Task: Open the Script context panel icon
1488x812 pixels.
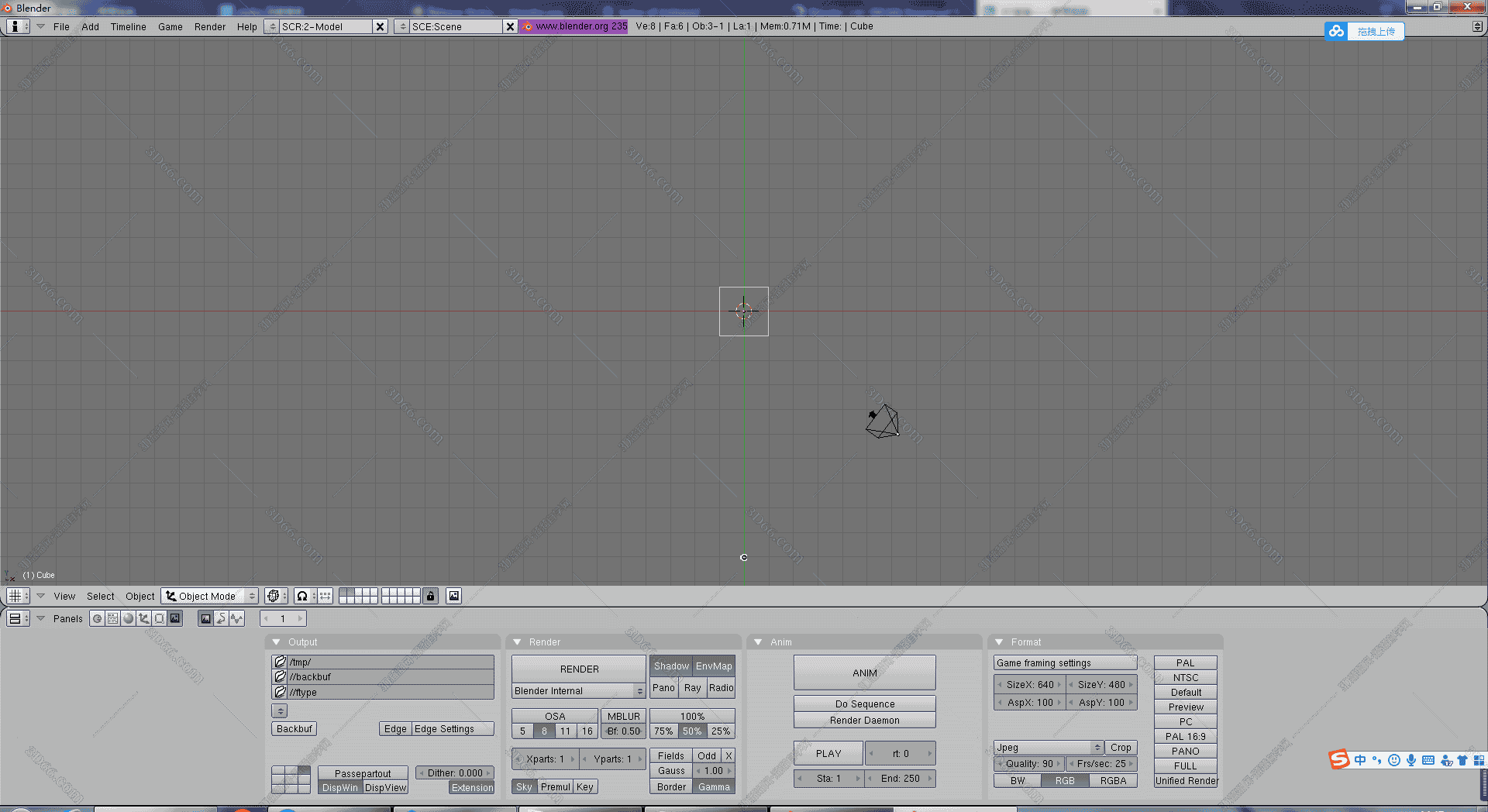Action: pos(113,618)
